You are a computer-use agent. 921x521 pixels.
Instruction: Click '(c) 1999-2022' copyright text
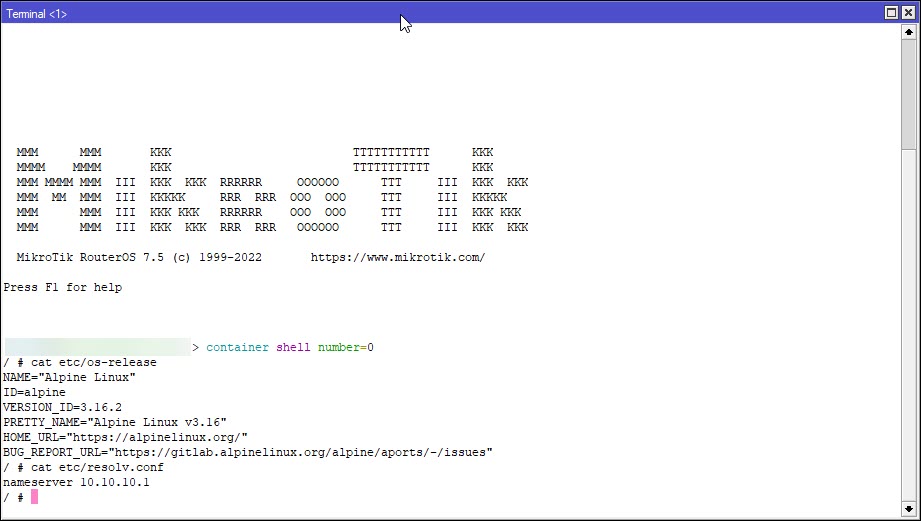pyautogui.click(x=216, y=257)
